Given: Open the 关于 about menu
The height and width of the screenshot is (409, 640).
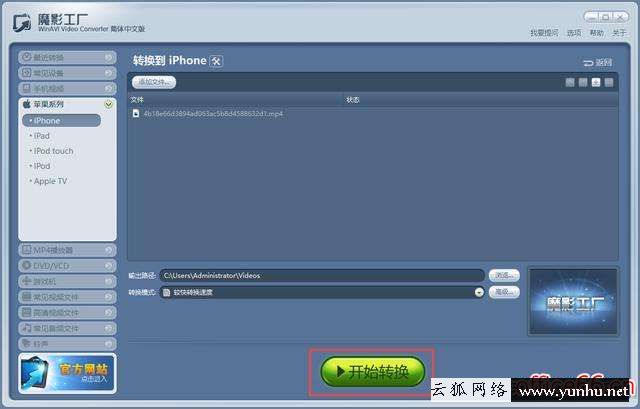Looking at the screenshot, I should click(619, 33).
